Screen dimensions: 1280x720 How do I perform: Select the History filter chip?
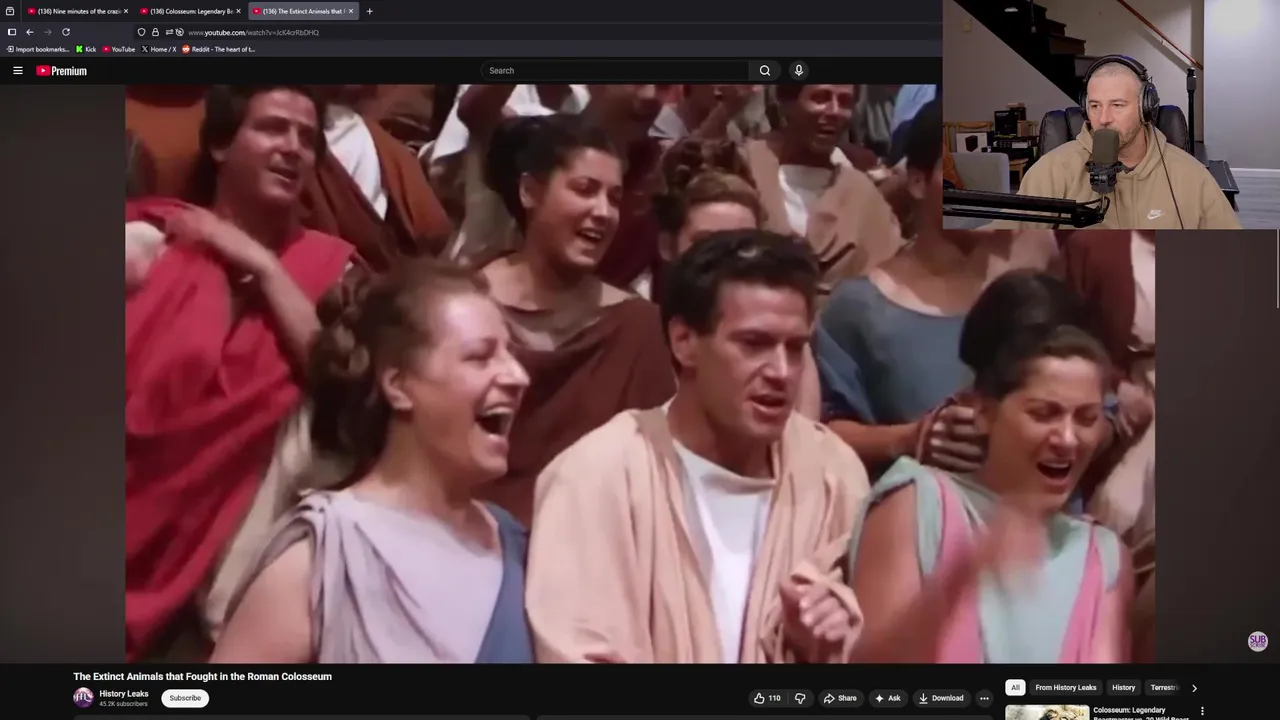click(1124, 687)
